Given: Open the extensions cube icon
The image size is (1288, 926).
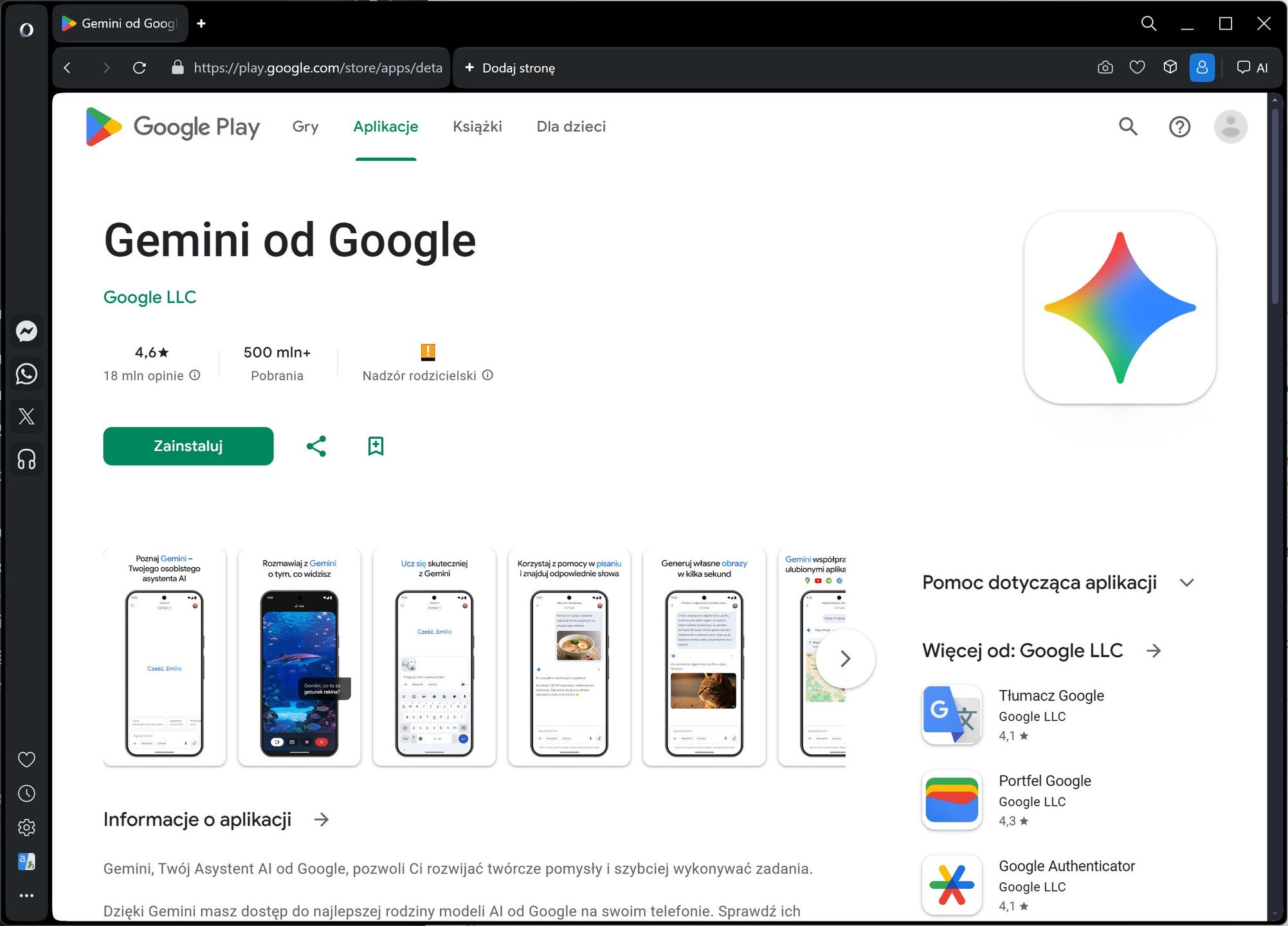Looking at the screenshot, I should pyautogui.click(x=1170, y=68).
